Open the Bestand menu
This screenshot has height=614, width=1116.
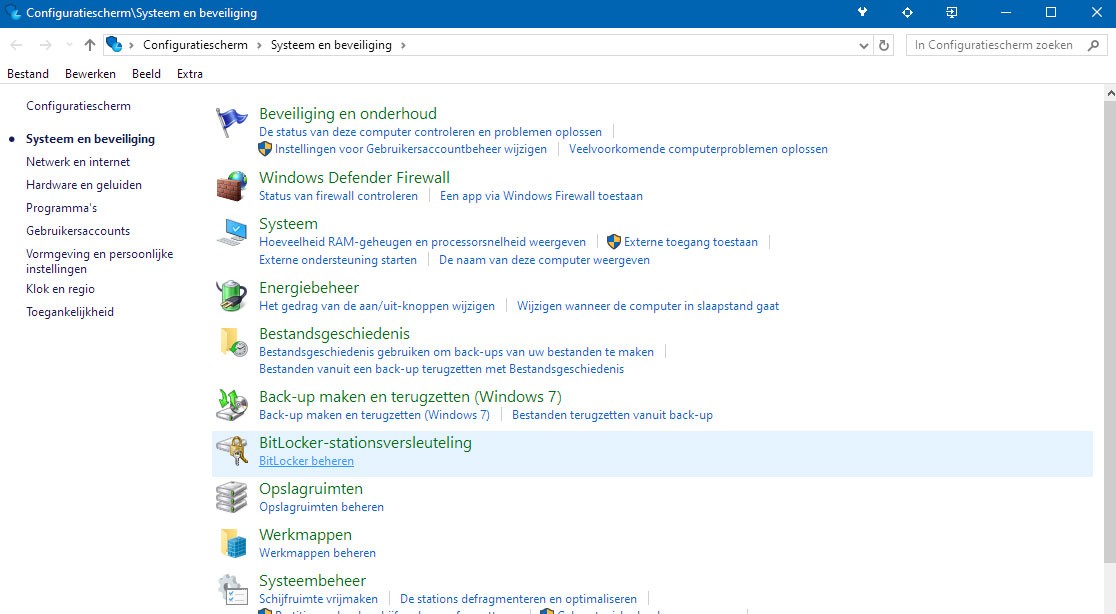click(28, 74)
